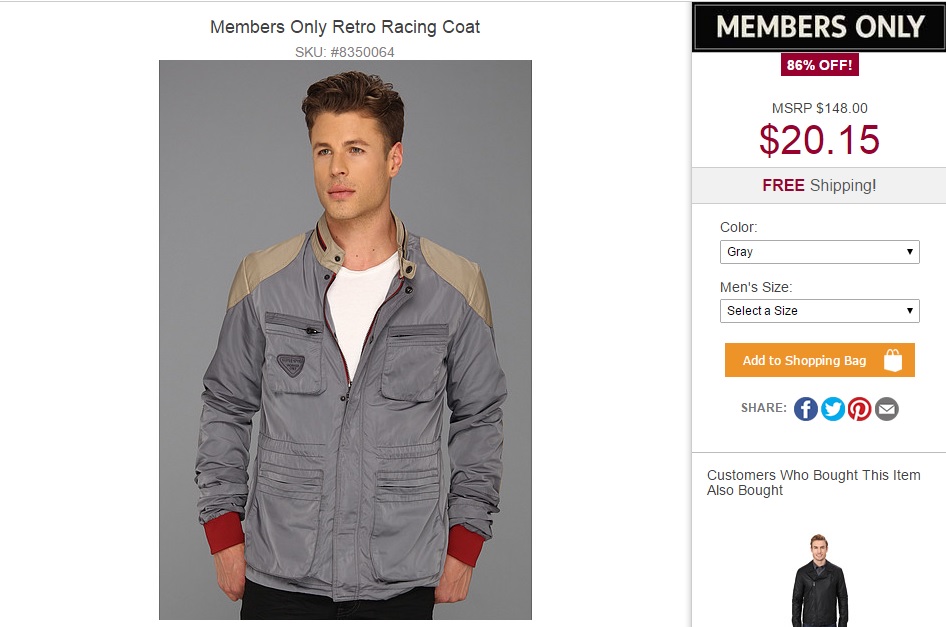The image size is (946, 627).
Task: Click the FREE Shipping banner
Action: click(x=819, y=185)
